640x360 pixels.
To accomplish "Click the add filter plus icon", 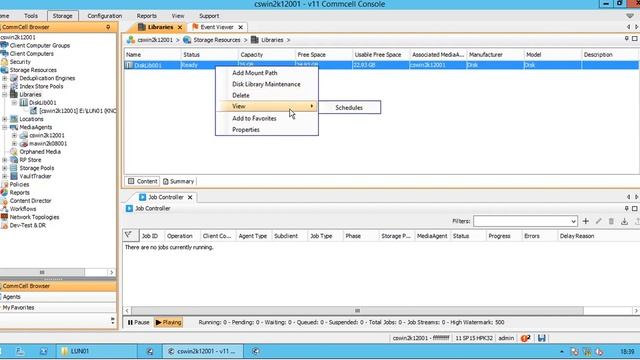I will (586, 221).
